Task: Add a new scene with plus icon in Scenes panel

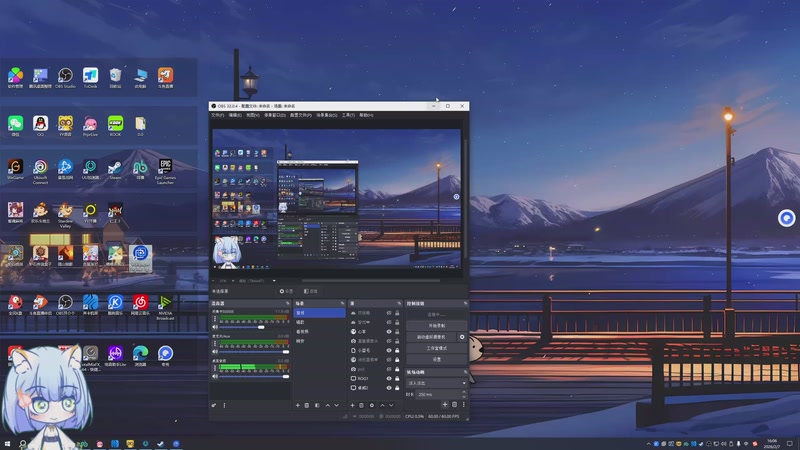Action: pos(298,405)
